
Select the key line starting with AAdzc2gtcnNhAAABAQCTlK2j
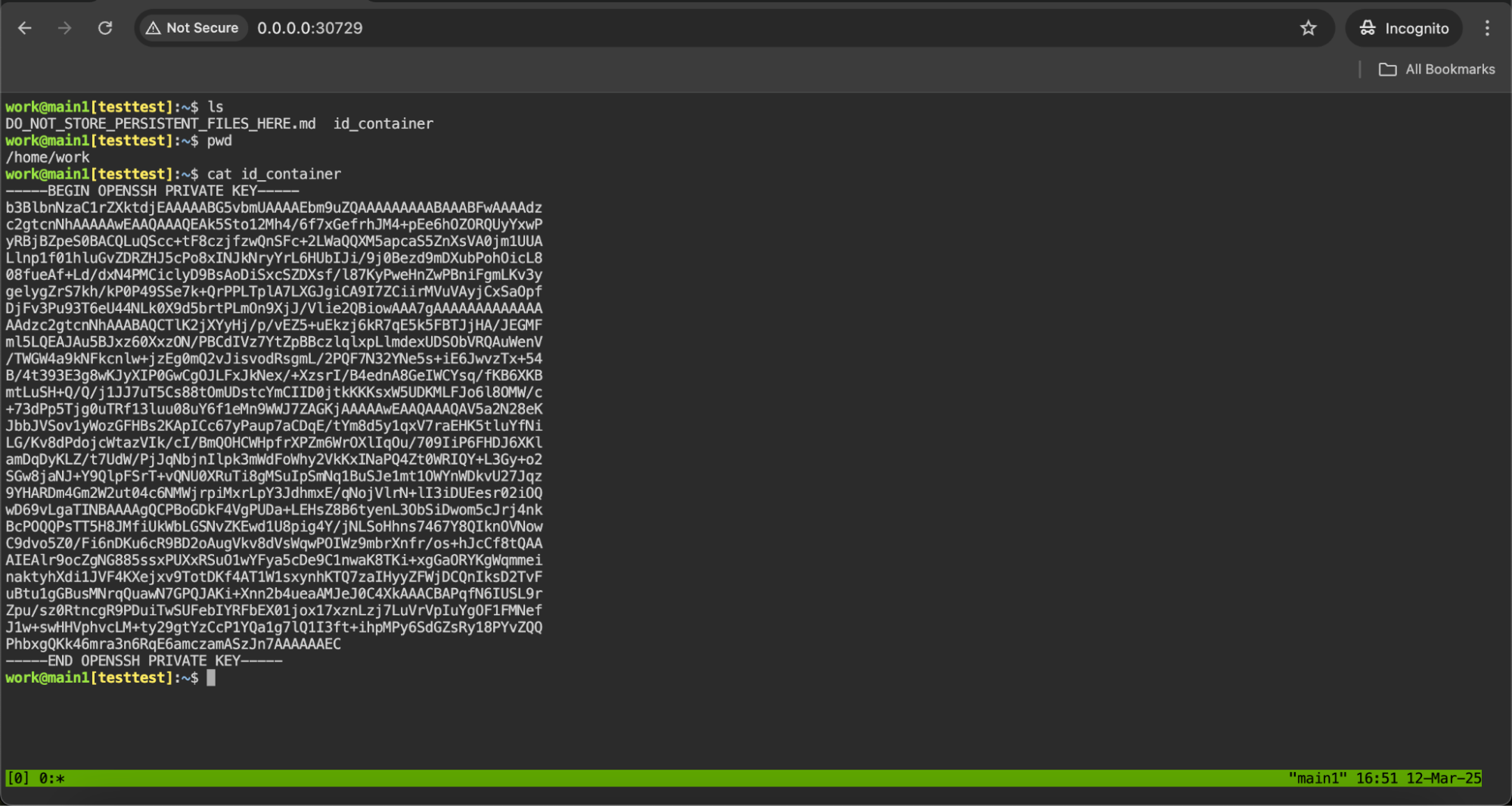coord(274,325)
